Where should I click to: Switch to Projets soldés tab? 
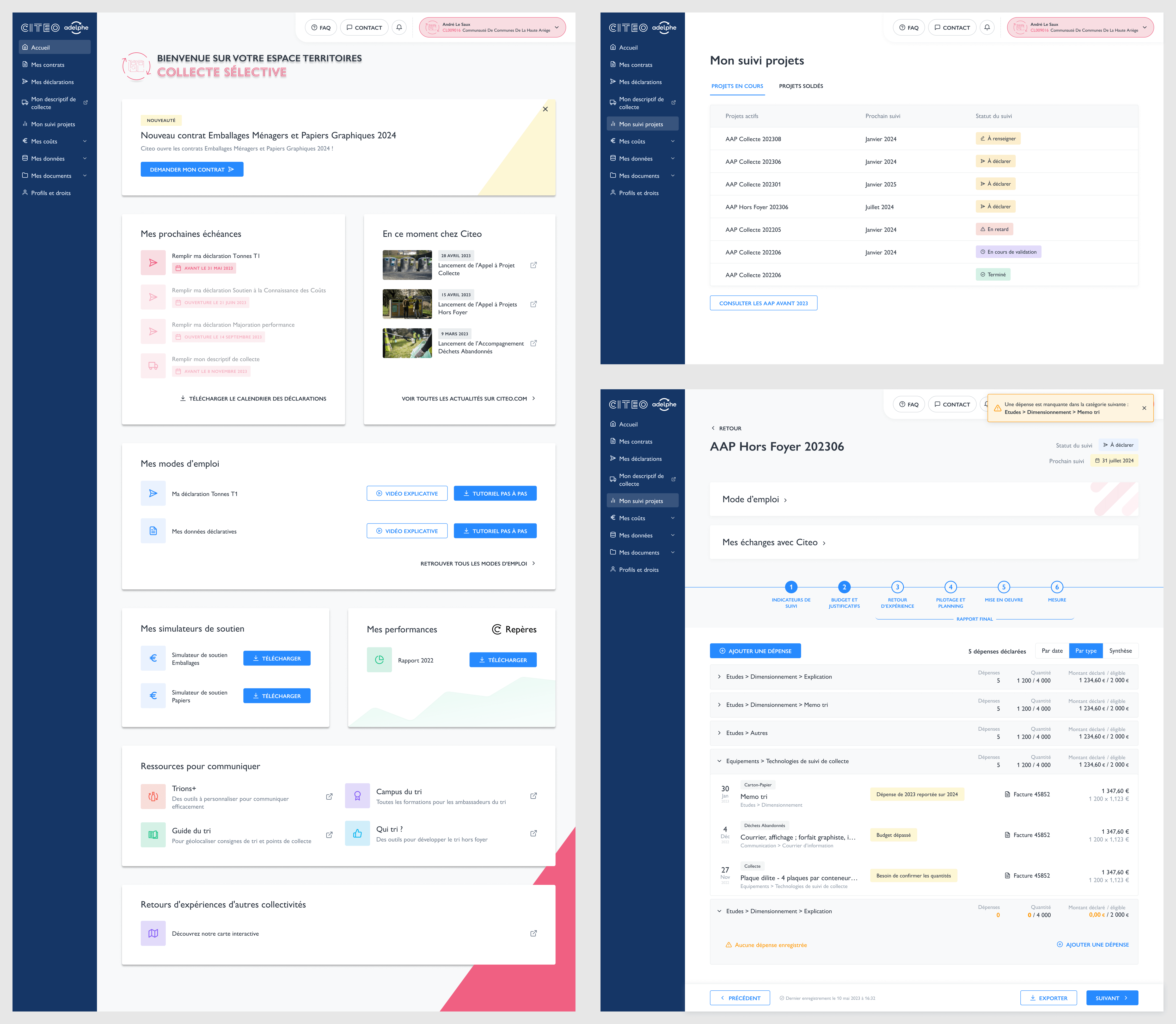[800, 86]
